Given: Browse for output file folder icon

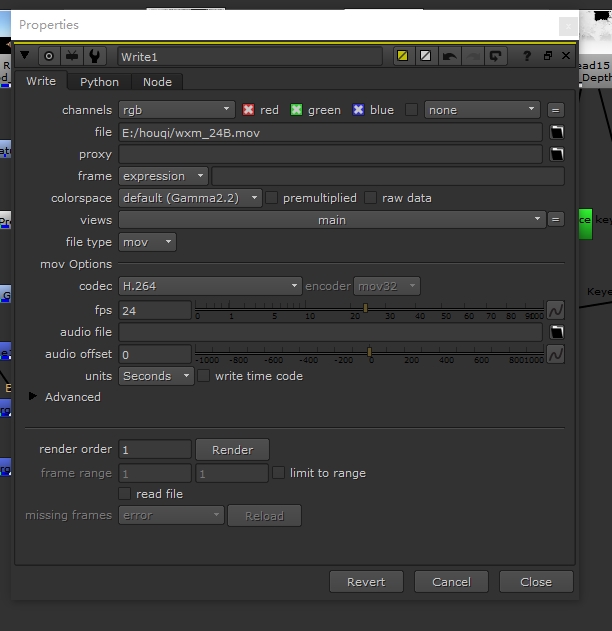Looking at the screenshot, I should 557,132.
